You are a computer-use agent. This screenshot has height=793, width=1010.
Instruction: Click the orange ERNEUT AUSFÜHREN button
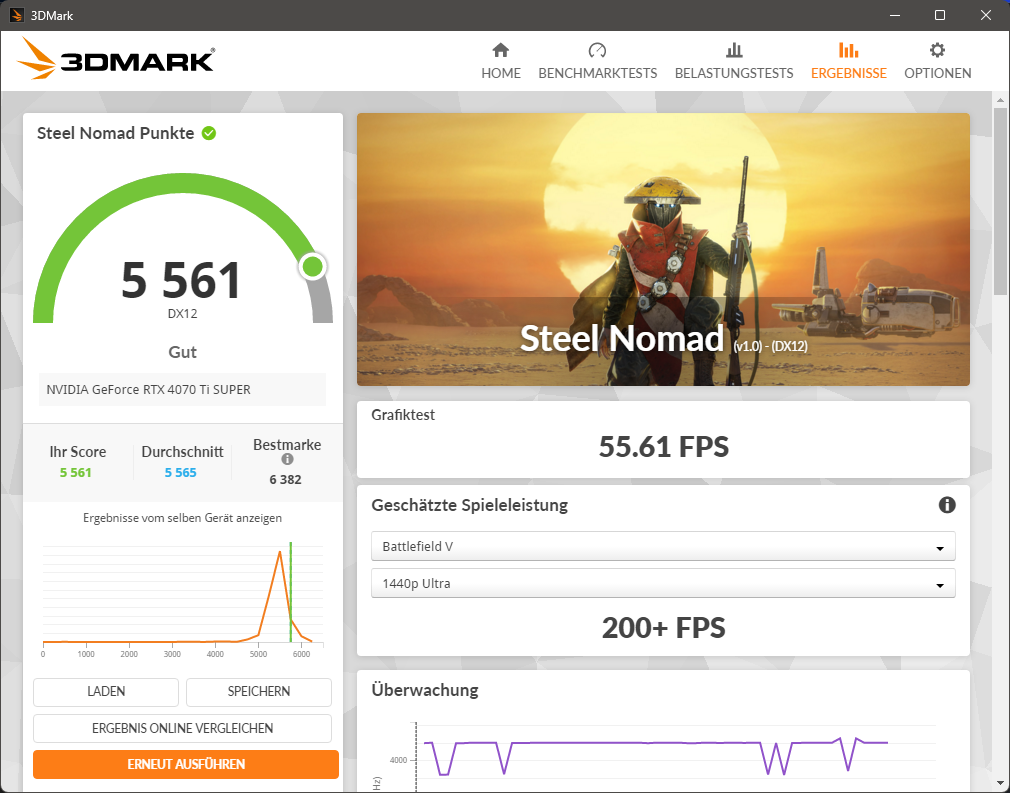pyautogui.click(x=186, y=764)
